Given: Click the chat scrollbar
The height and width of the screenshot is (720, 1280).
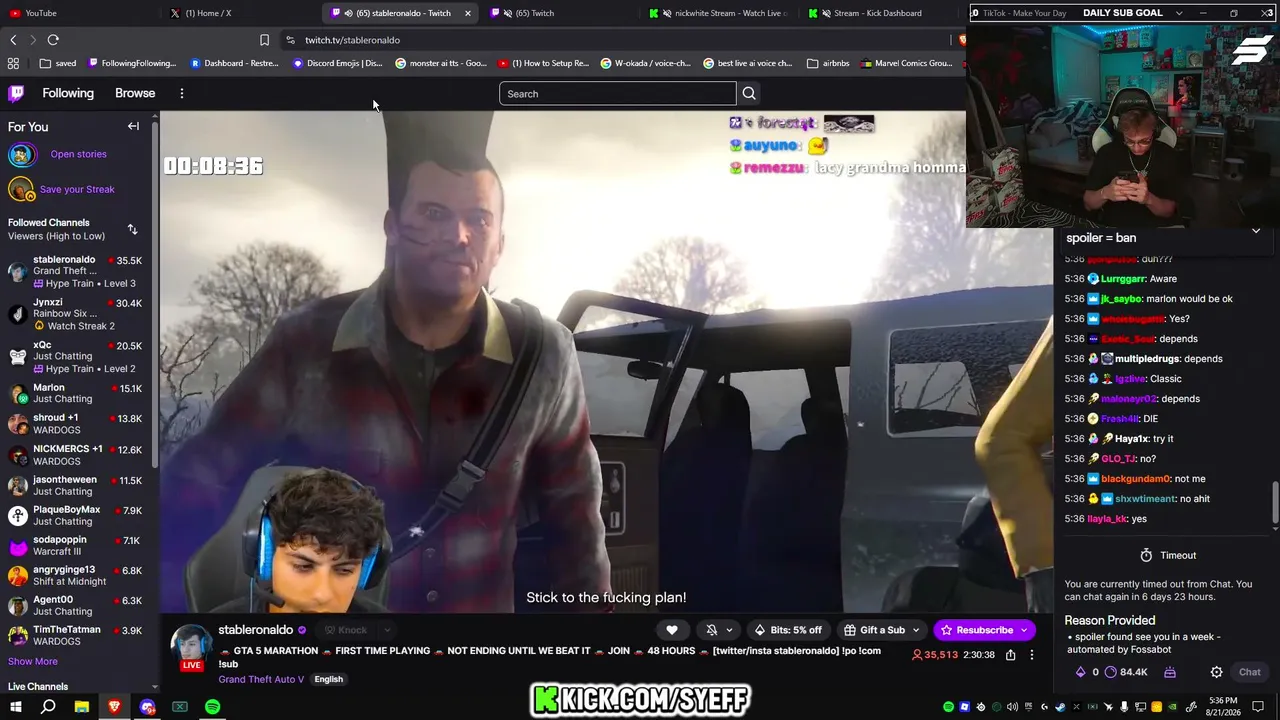Looking at the screenshot, I should click(x=1275, y=502).
